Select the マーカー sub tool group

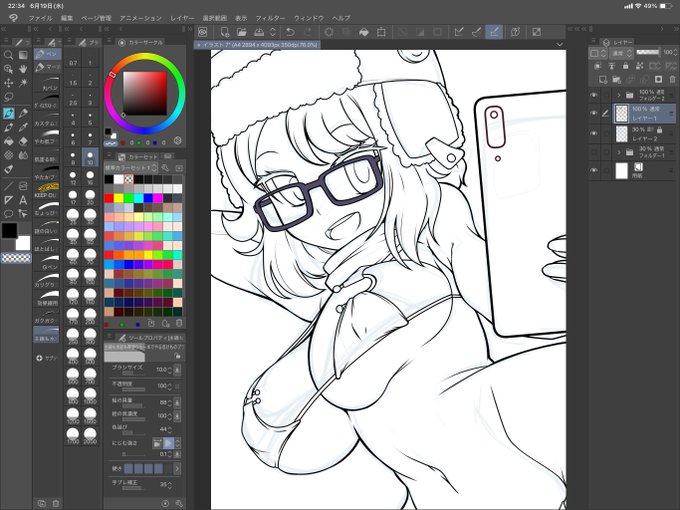47,68
